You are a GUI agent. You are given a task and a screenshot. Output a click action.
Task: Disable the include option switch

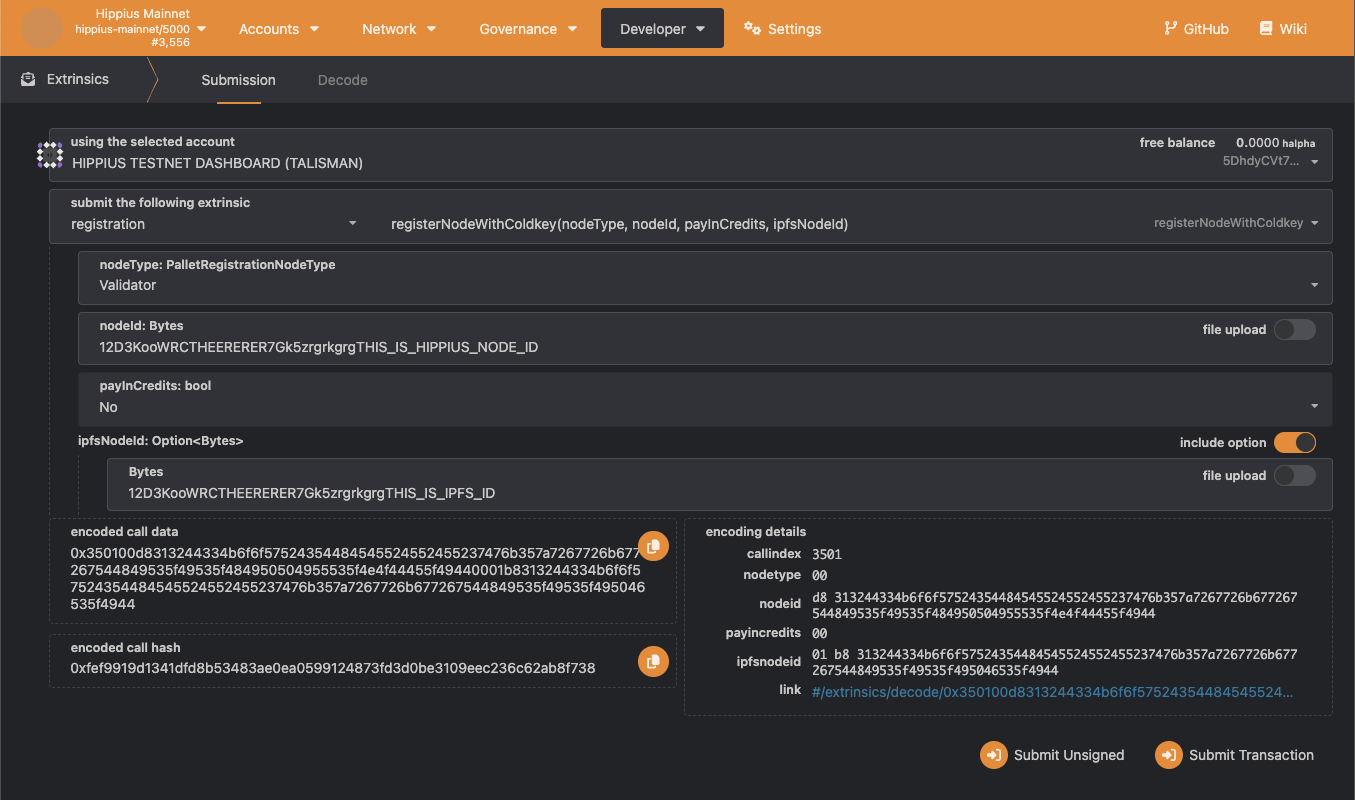(x=1295, y=442)
